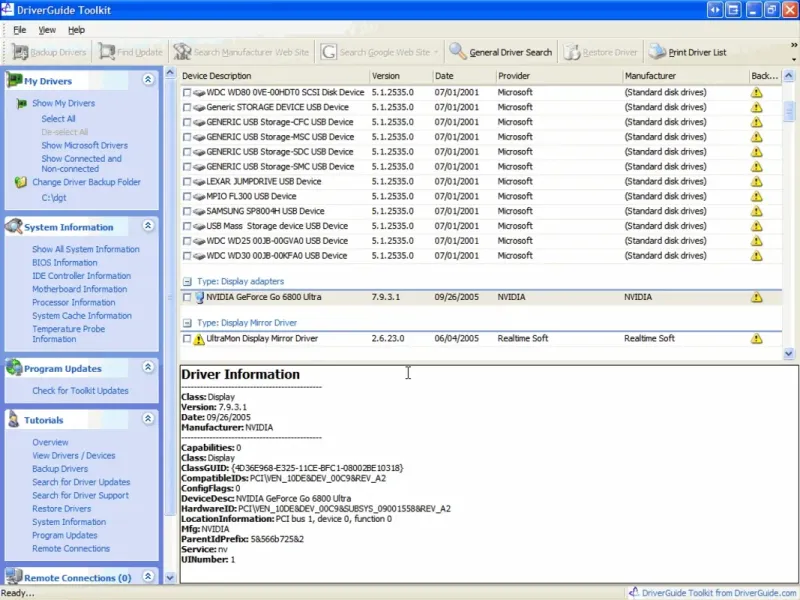Click the sidebar scroll up arrow
800x600 pixels.
pyautogui.click(x=170, y=73)
